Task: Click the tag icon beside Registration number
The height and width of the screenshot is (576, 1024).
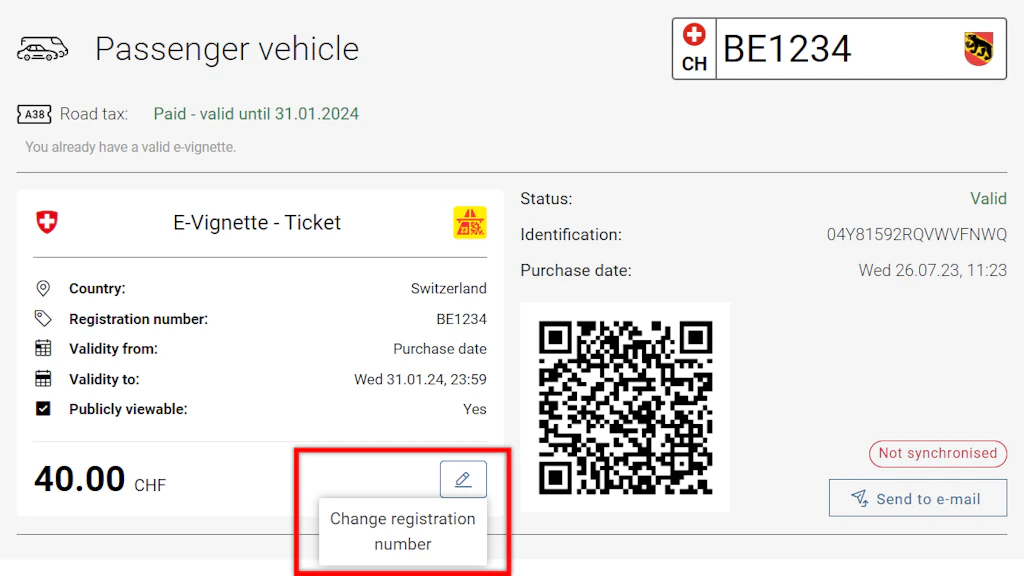Action: coord(42,319)
